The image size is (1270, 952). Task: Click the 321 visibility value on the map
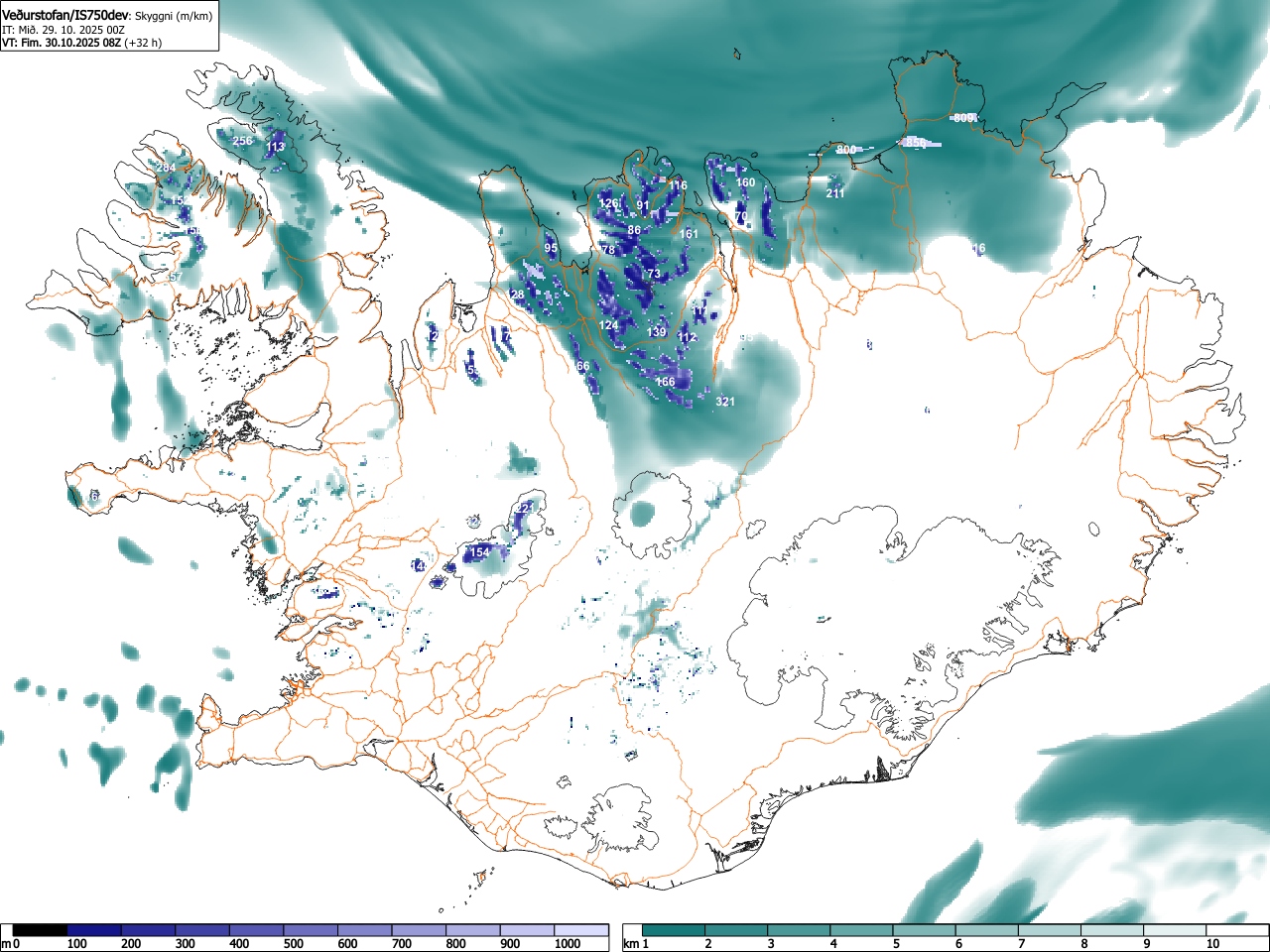(725, 402)
